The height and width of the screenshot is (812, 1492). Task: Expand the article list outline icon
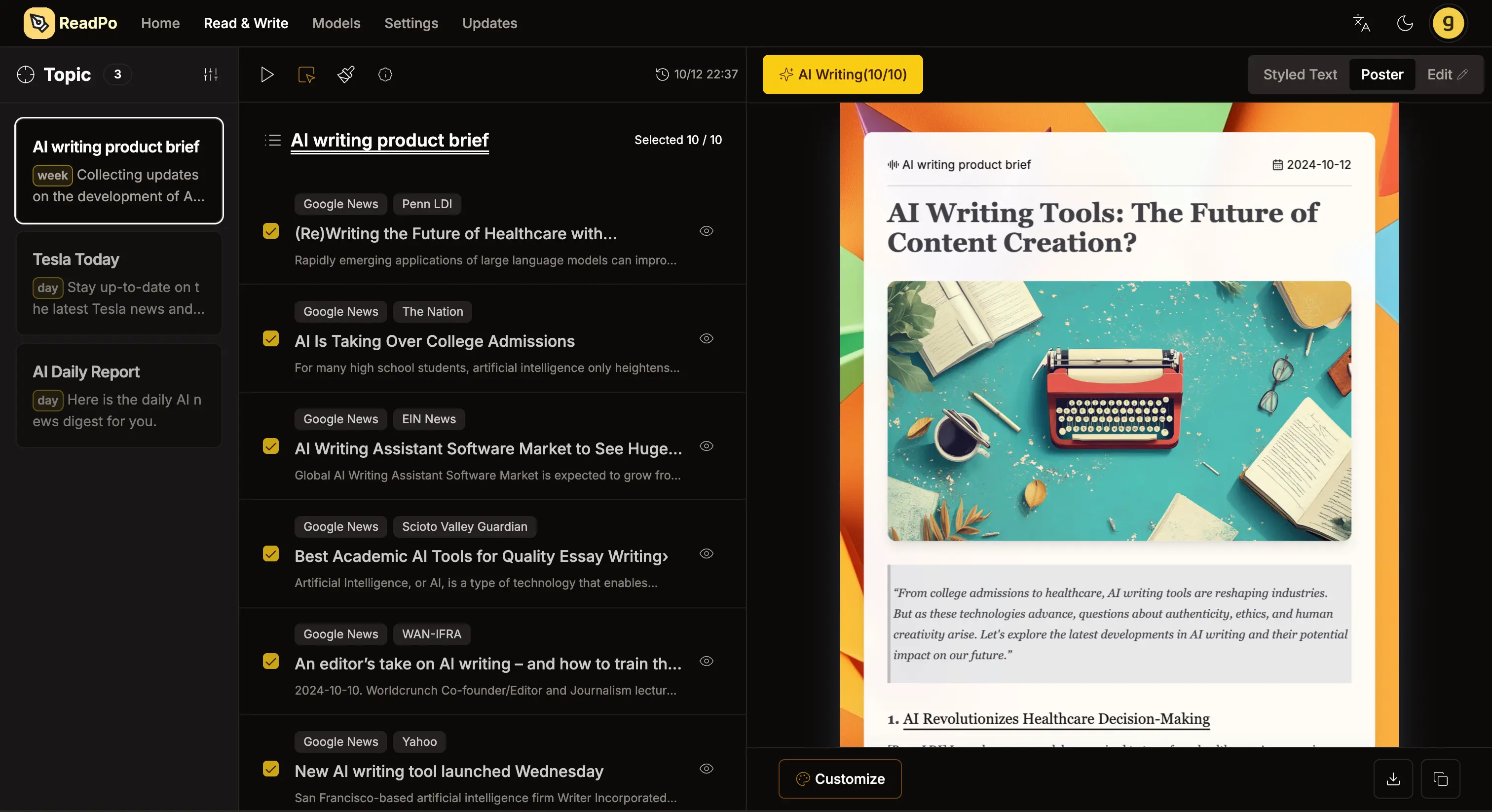tap(273, 140)
